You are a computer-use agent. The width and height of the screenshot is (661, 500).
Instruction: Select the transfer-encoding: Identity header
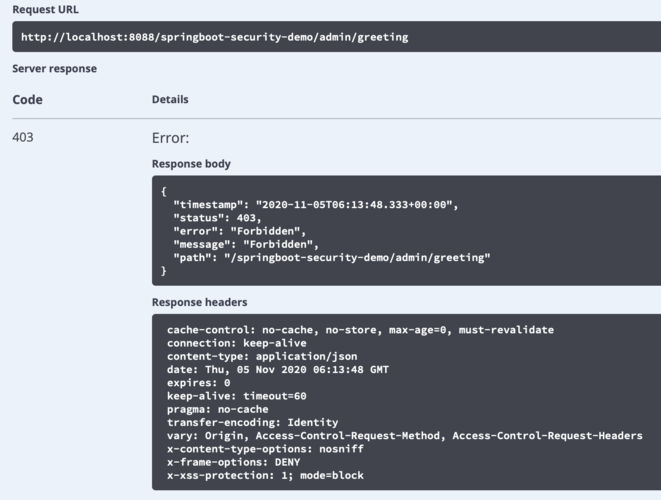click(x=253, y=422)
